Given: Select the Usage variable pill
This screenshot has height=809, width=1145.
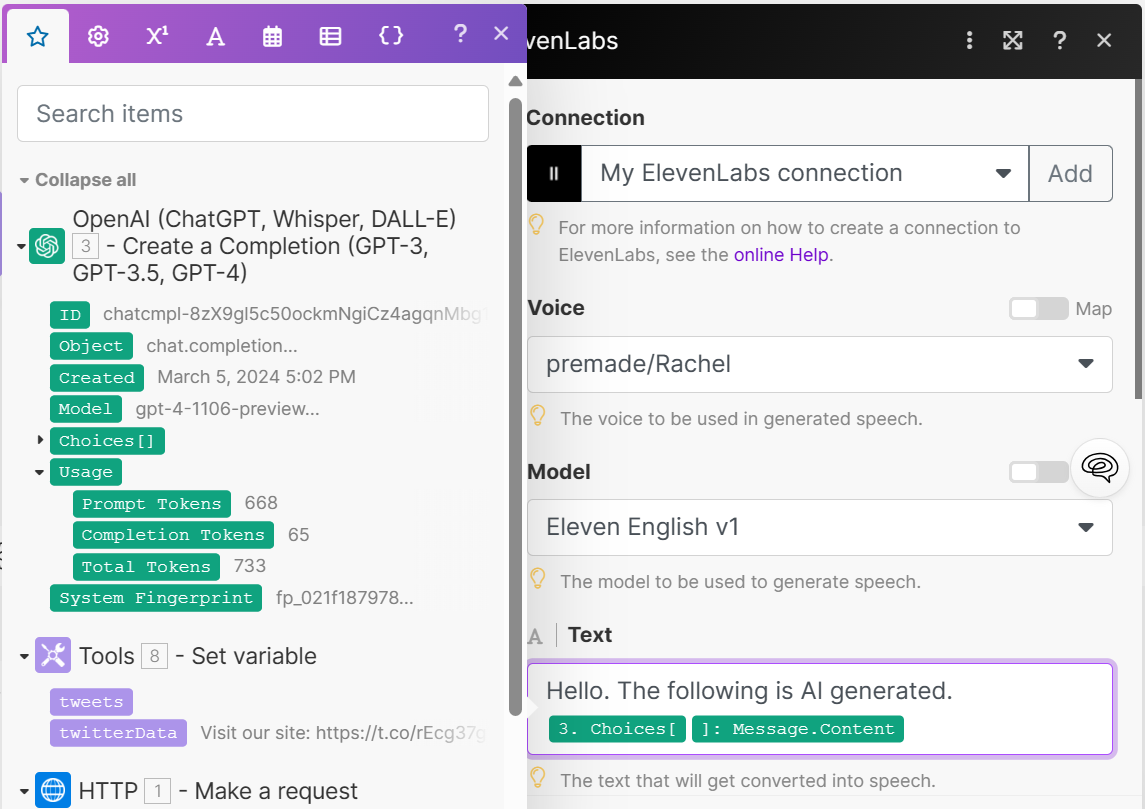Looking at the screenshot, I should [85, 472].
